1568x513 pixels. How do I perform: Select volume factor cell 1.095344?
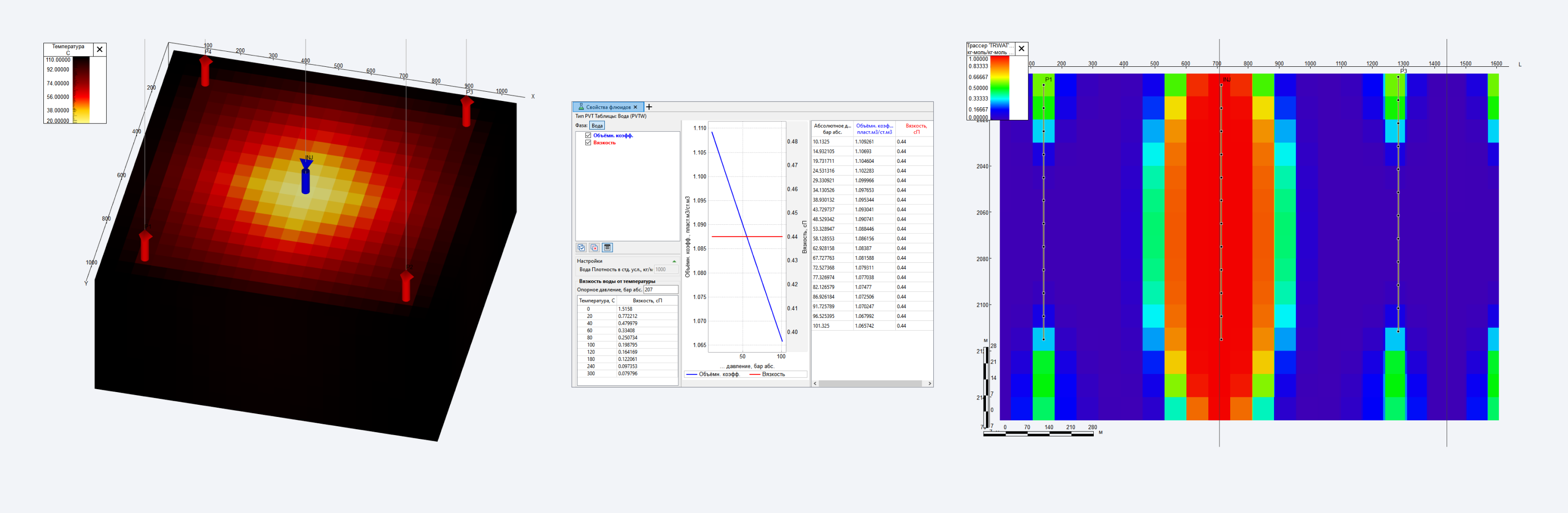[874, 200]
